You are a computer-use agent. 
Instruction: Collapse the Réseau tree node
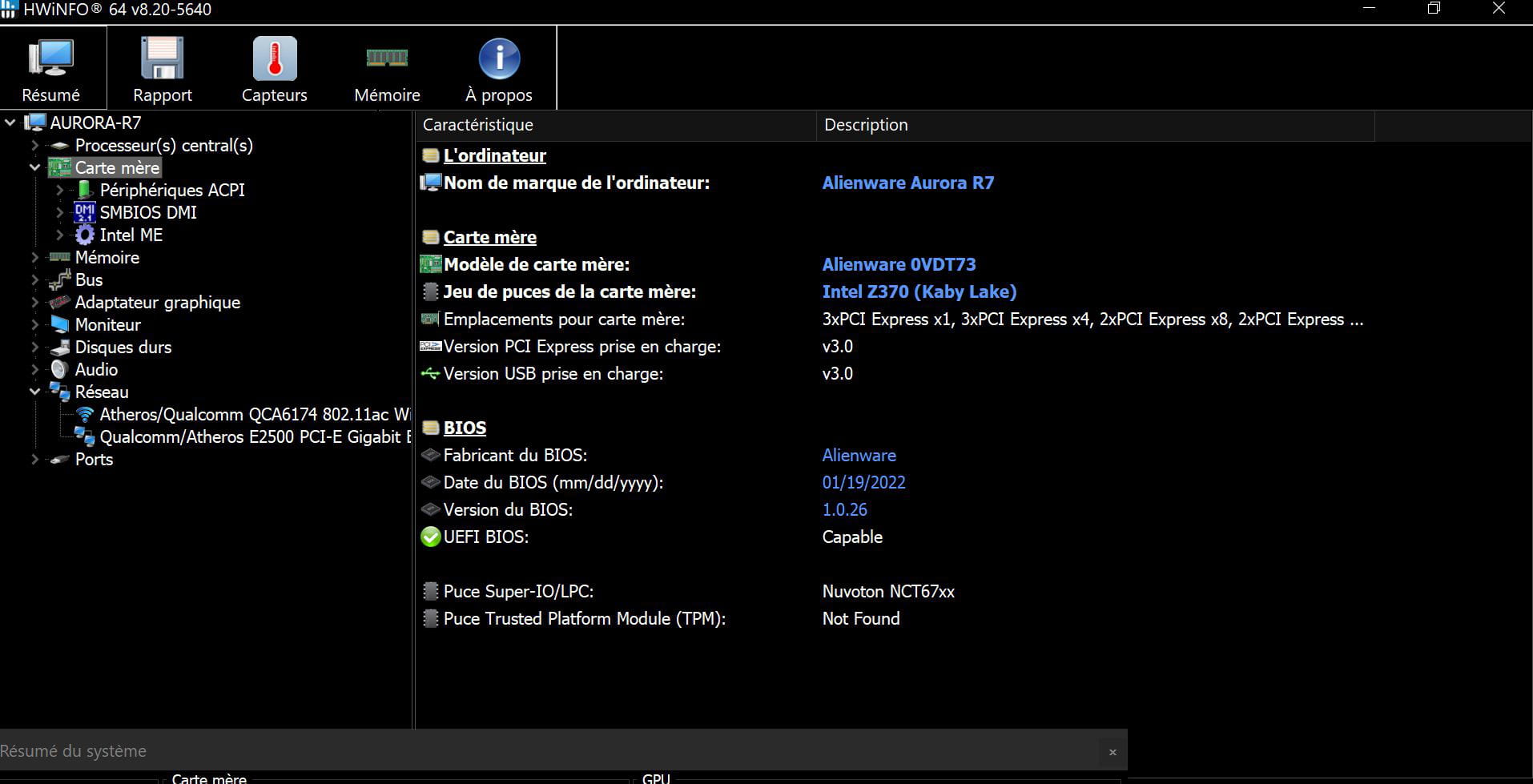[34, 392]
